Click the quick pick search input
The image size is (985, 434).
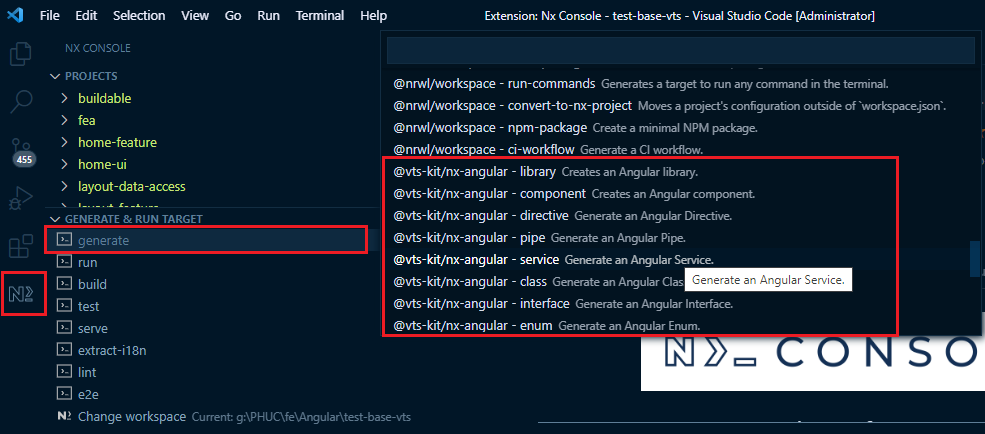(x=680, y=50)
